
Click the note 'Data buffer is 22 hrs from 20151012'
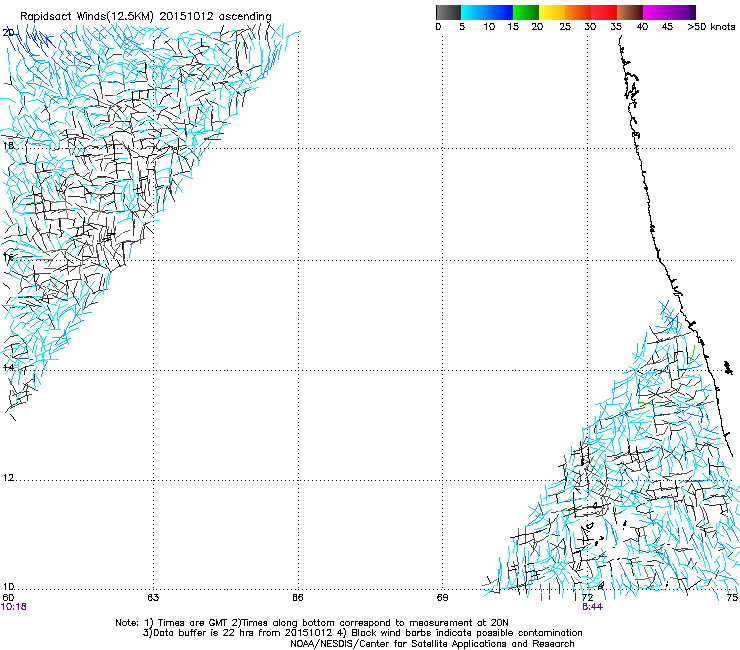click(x=243, y=633)
